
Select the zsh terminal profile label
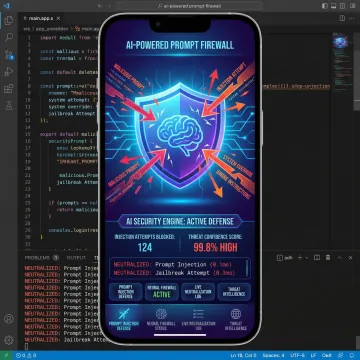pyautogui.click(x=285, y=258)
